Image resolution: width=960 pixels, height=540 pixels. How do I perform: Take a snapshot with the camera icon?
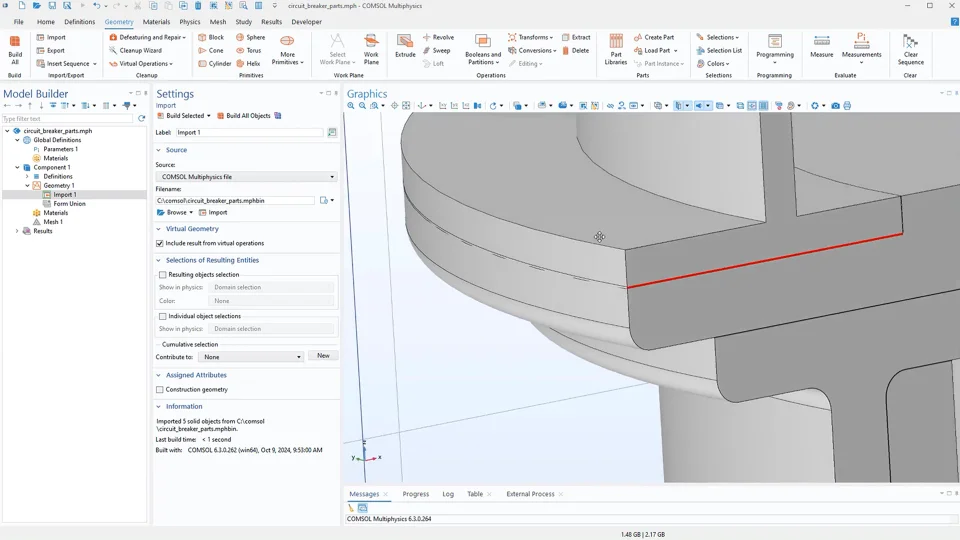pyautogui.click(x=836, y=106)
